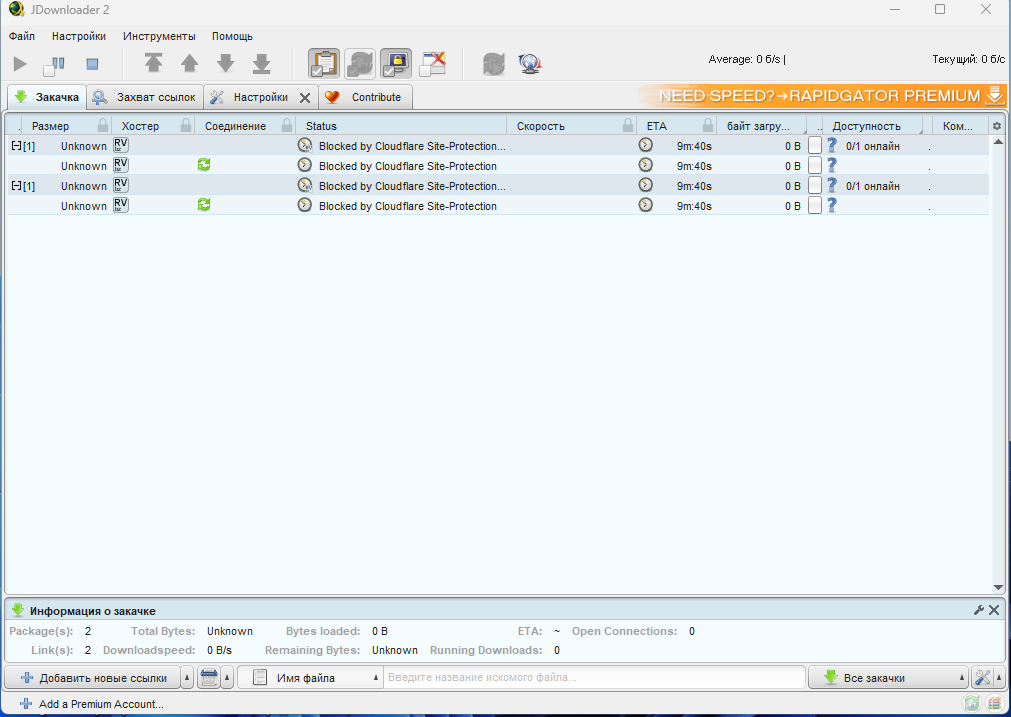The height and width of the screenshot is (717, 1011).
Task: Toggle premium accounts usage icon
Action: pyautogui.click(x=396, y=63)
